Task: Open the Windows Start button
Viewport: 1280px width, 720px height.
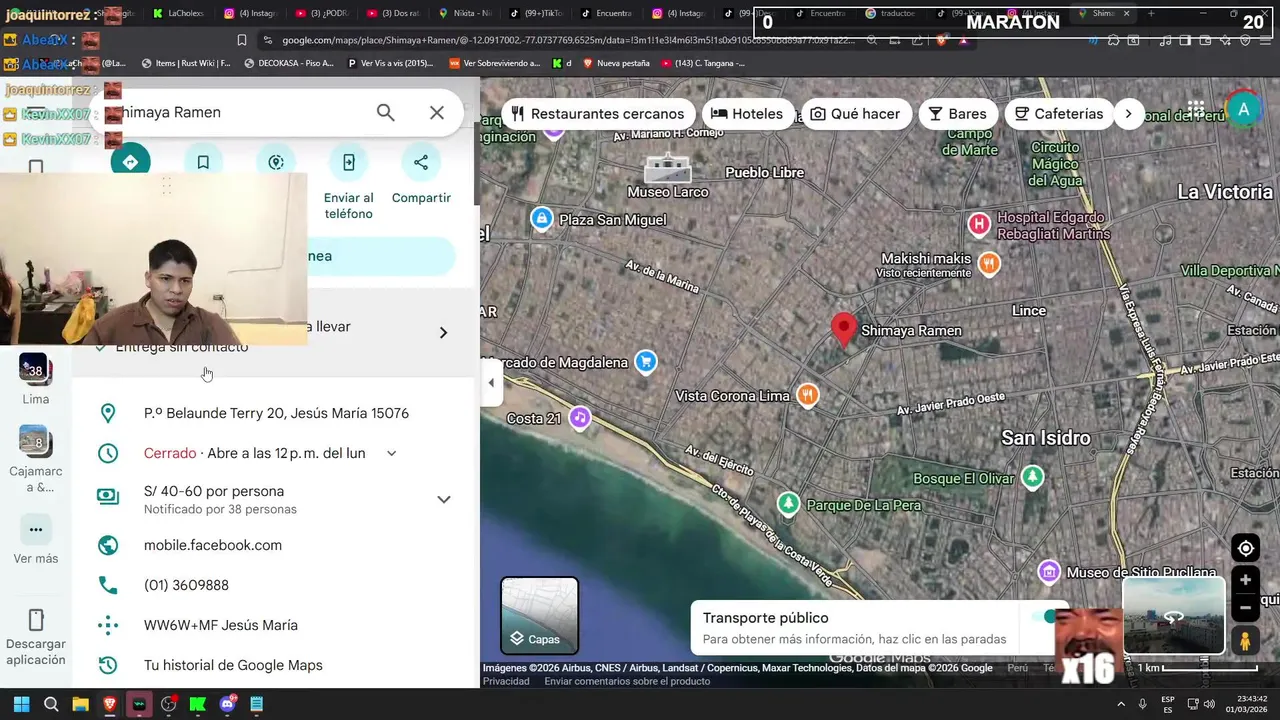Action: pos(21,704)
